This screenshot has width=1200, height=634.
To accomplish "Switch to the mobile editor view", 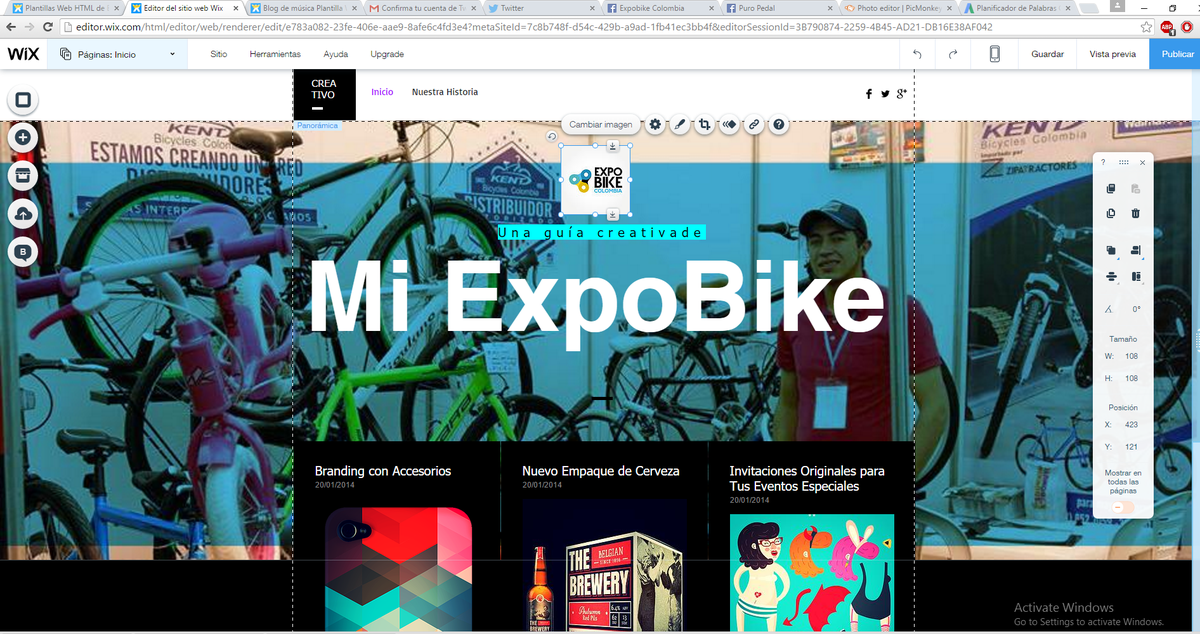I will [995, 54].
